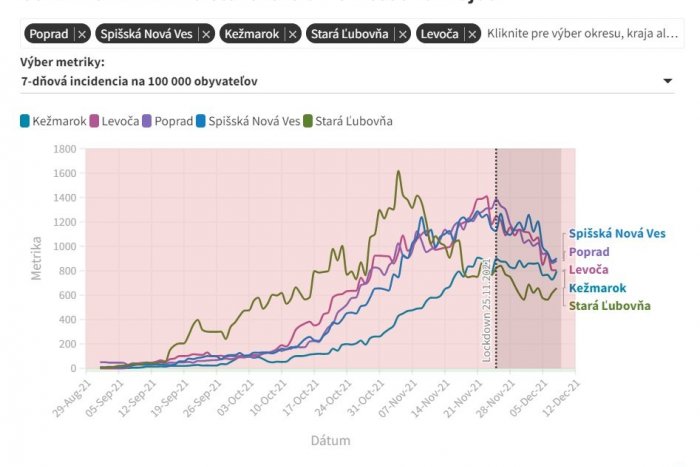
Task: Toggle Levoča series in legend
Action: (x=115, y=122)
